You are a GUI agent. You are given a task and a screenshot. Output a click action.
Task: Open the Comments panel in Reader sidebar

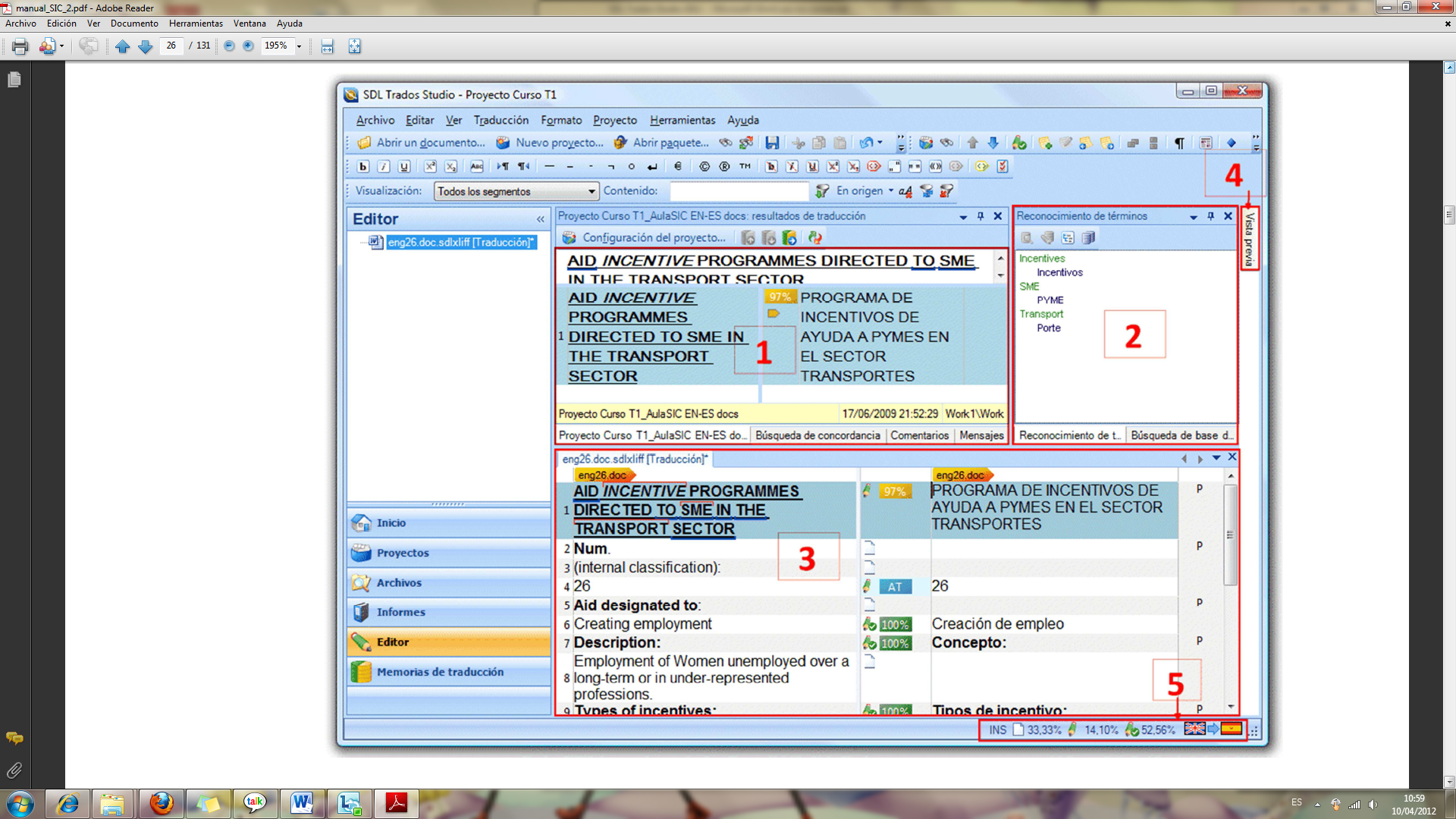(14, 738)
